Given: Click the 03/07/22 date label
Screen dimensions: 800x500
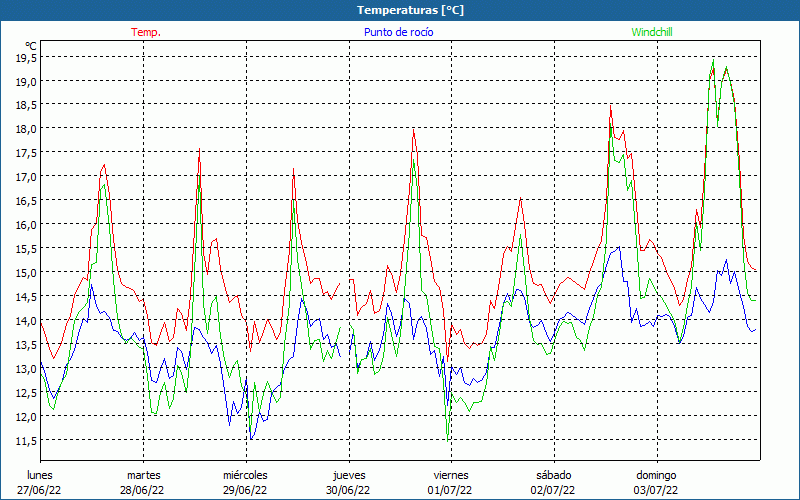Looking at the screenshot, I should click(x=656, y=490).
